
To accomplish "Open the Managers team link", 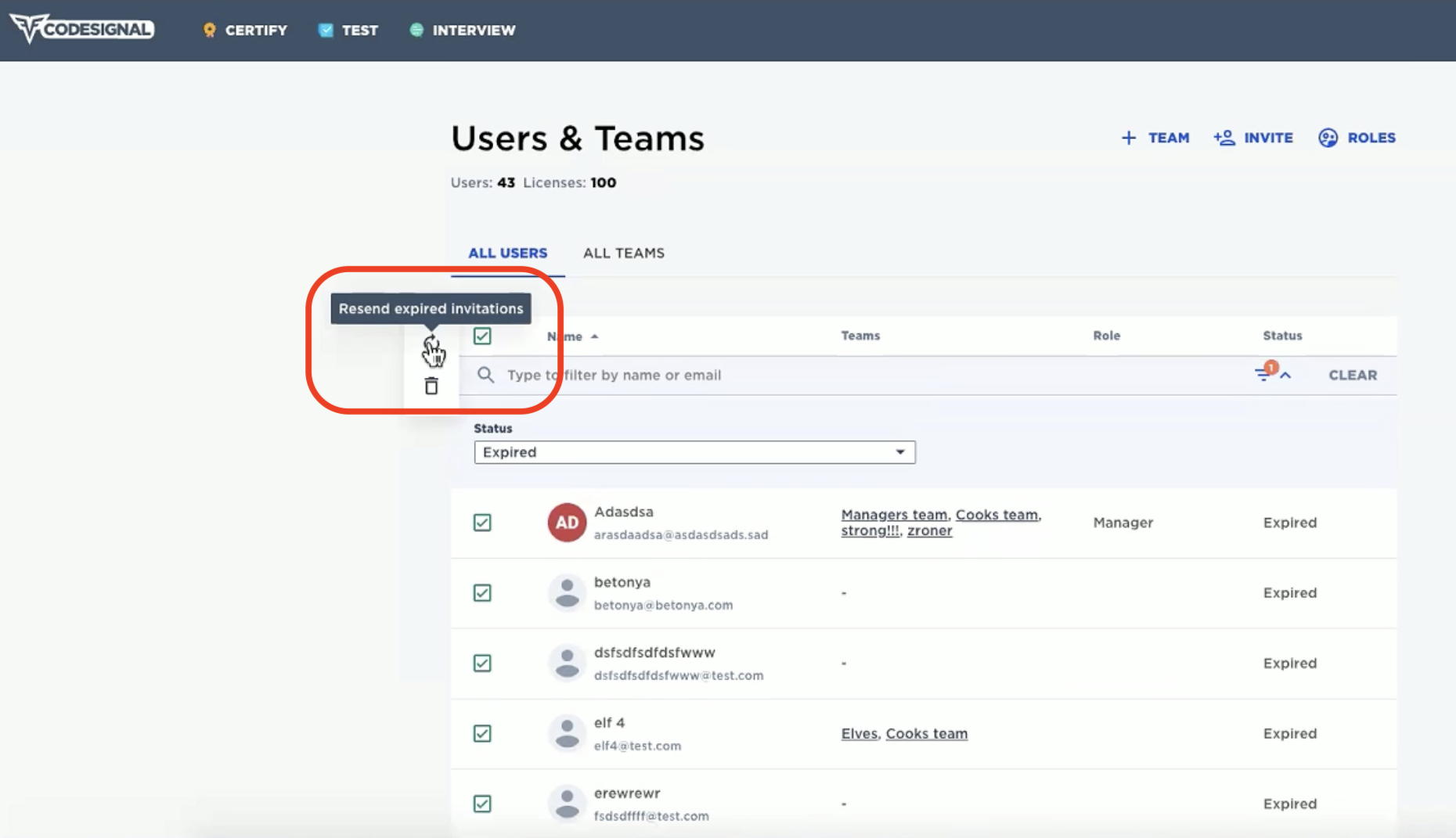I will 893,515.
